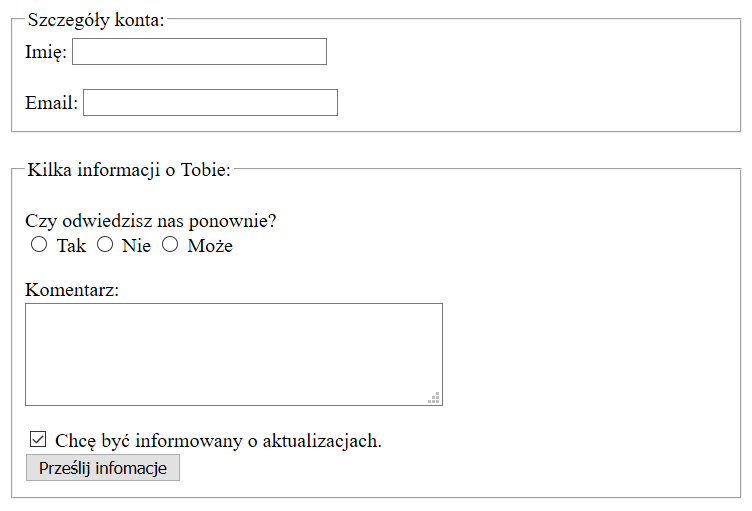Viewport: 752px width, 511px height.
Task: Choose the Nie radio option
Action: (105, 244)
